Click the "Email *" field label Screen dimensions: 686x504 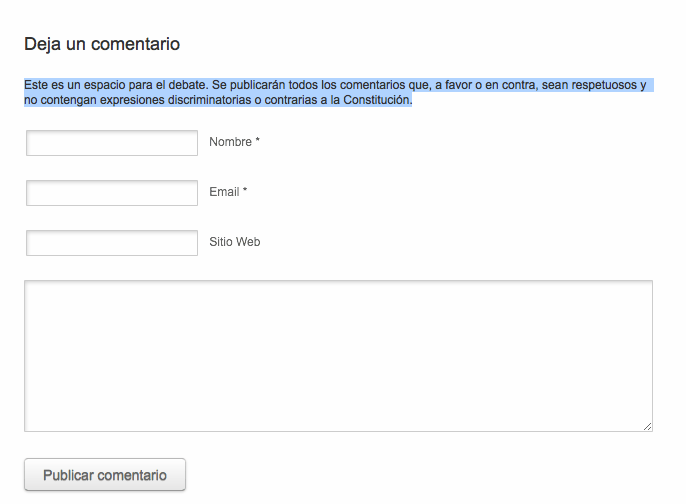228,192
